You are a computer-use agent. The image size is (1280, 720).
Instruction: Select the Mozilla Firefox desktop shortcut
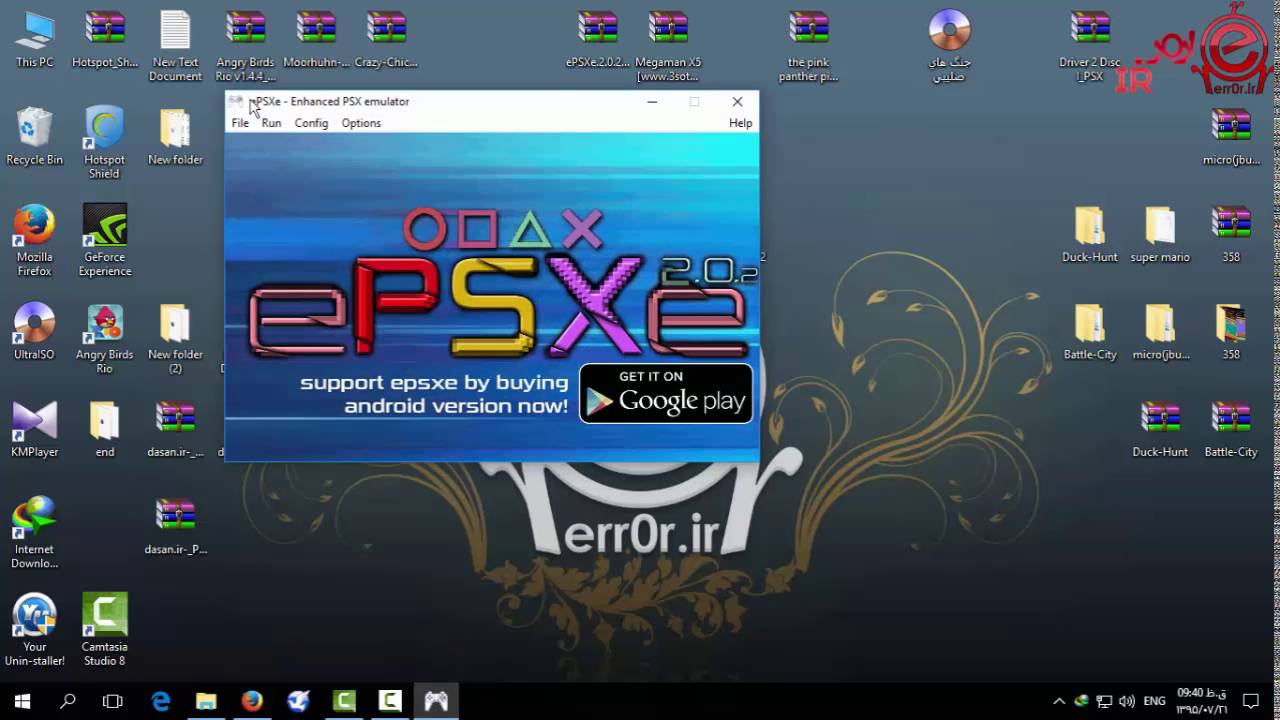tap(34, 240)
